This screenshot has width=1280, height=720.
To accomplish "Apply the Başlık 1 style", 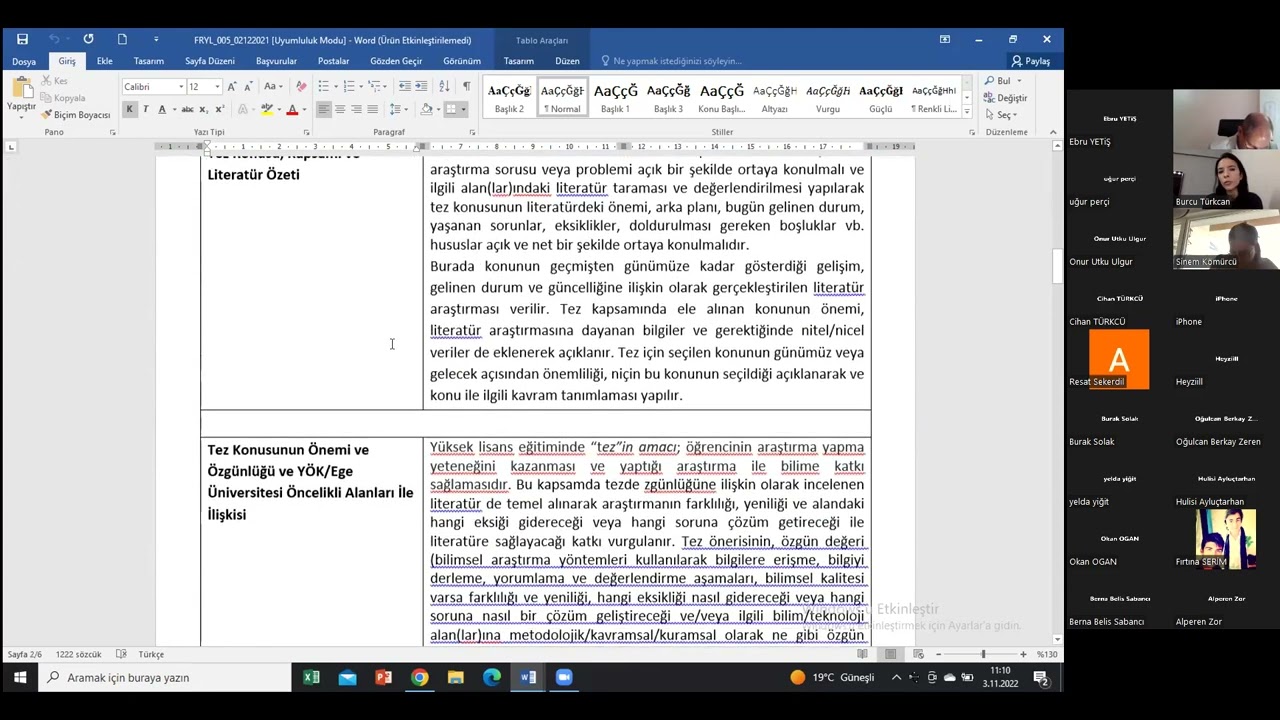I will 615,97.
